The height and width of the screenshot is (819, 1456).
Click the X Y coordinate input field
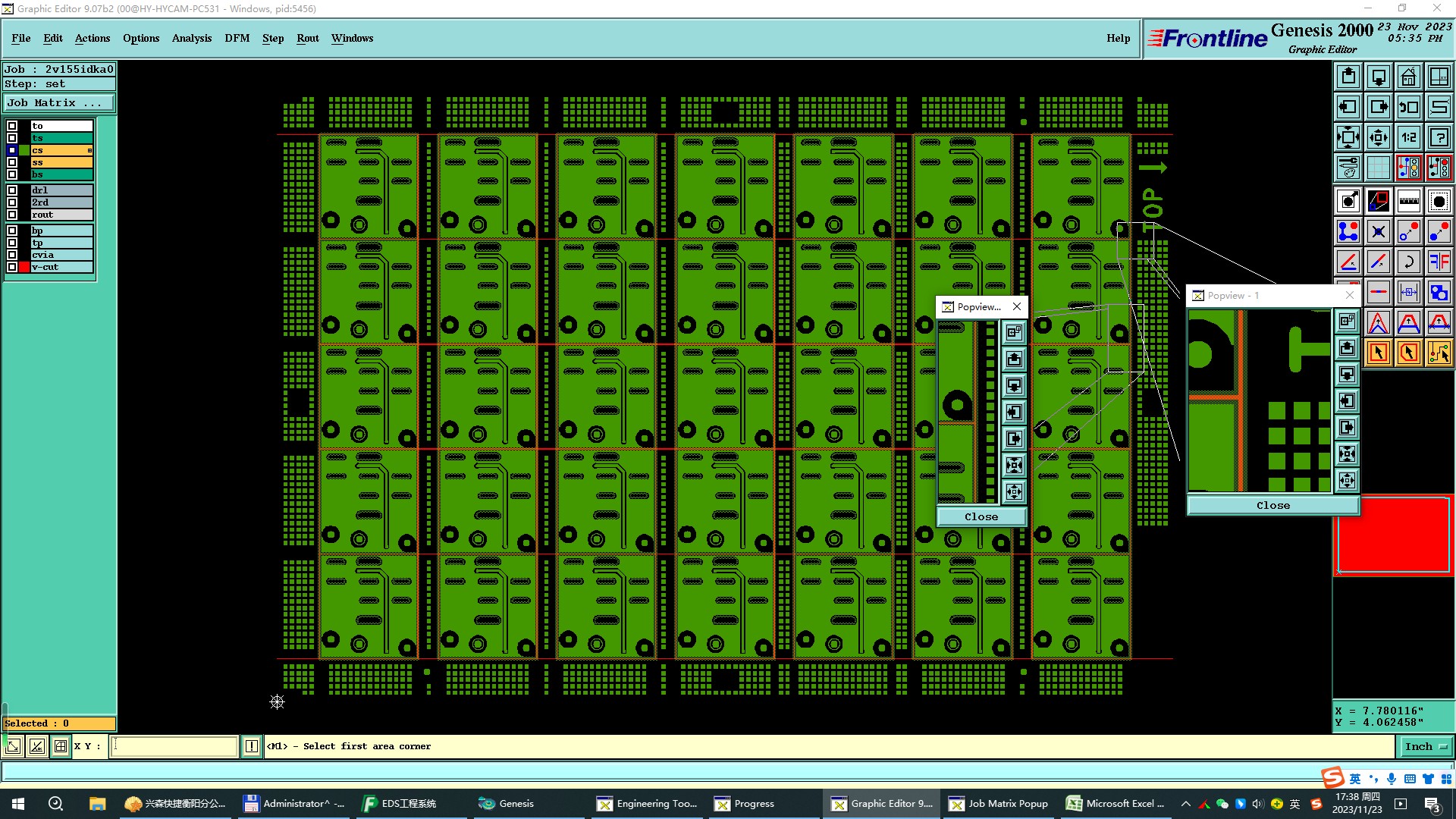[x=174, y=747]
